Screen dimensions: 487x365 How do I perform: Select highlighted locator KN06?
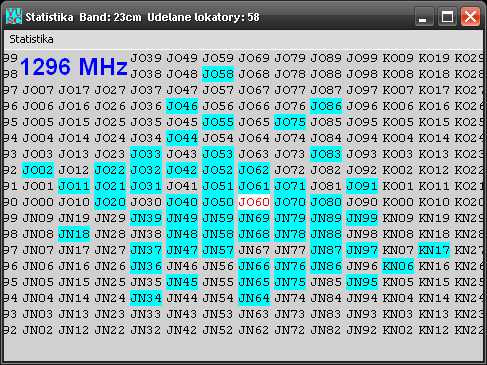(398, 266)
